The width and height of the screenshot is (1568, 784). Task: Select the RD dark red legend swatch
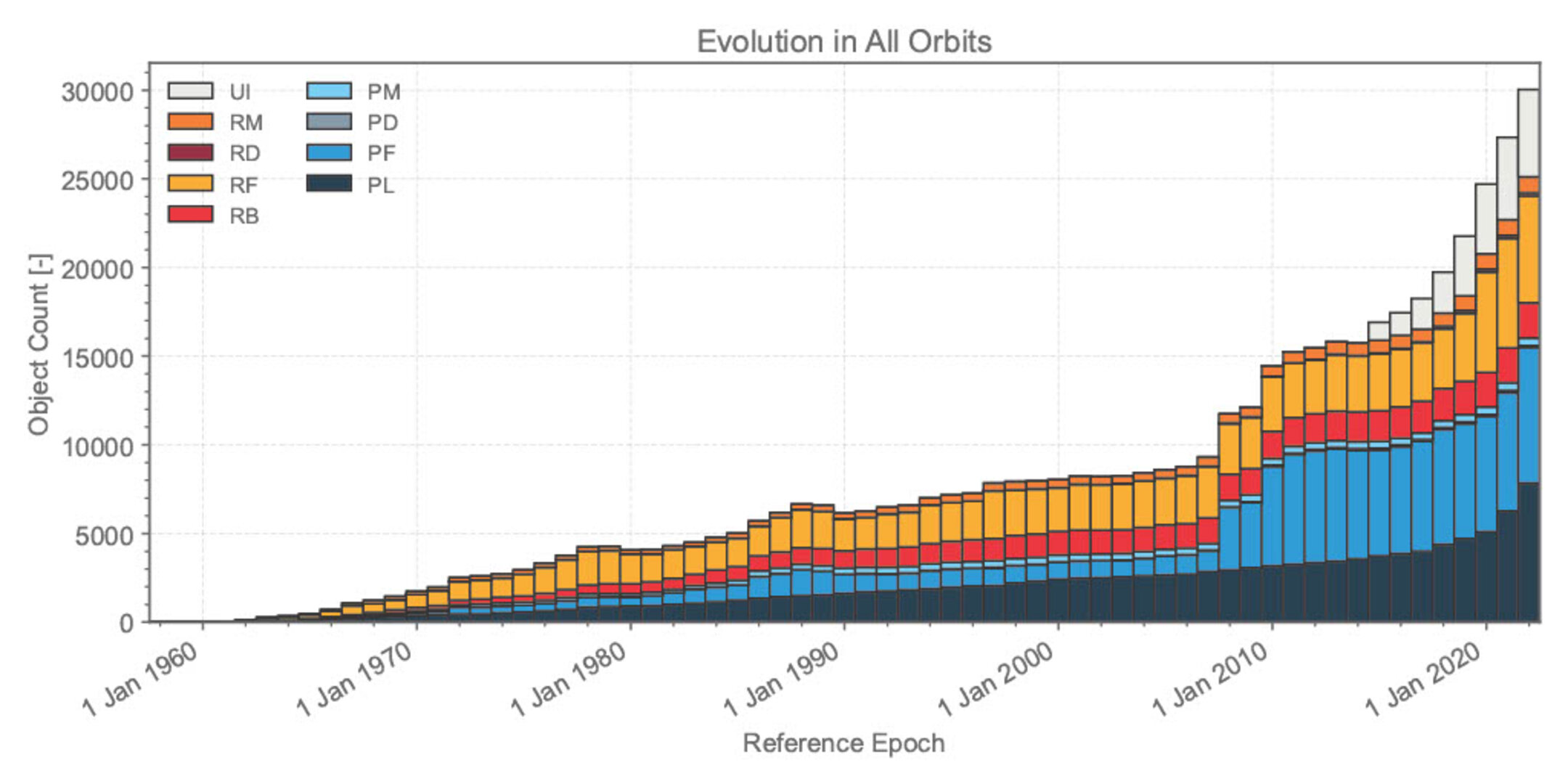click(190, 152)
